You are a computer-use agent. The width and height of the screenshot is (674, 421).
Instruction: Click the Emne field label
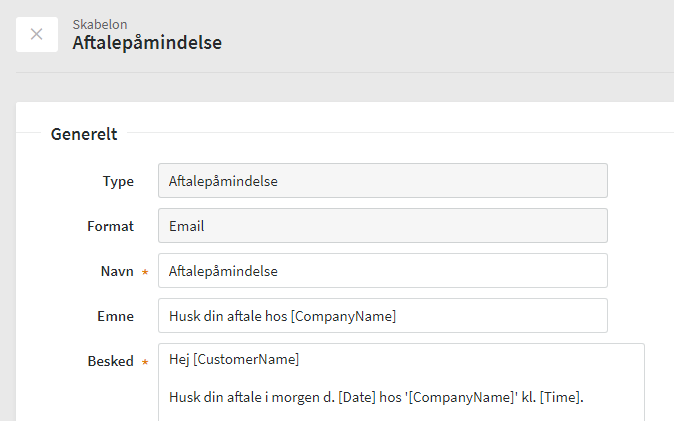114,316
